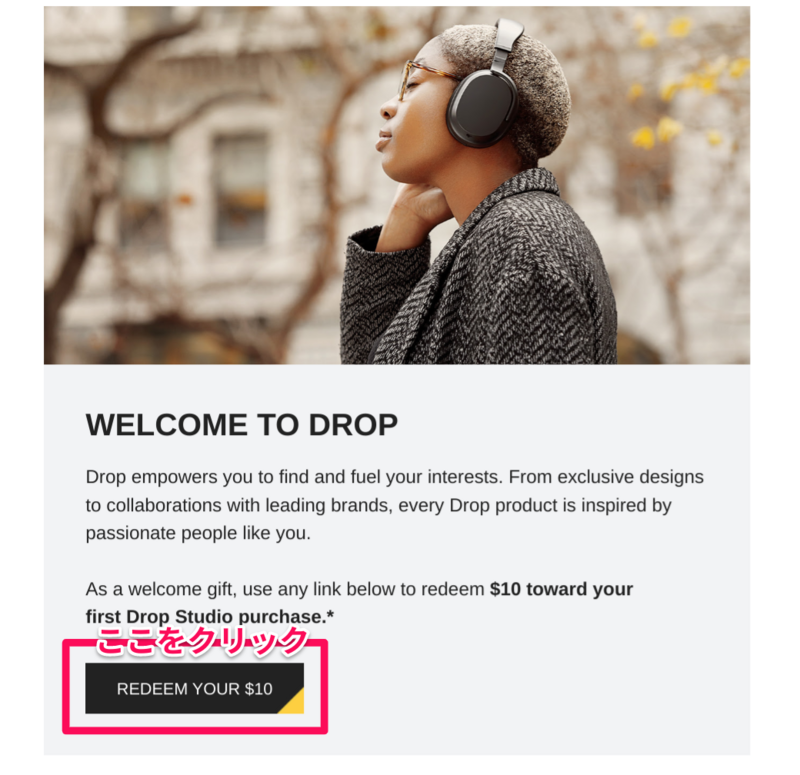
Task: Click the "to collaborations with leading brands" line
Action: tap(379, 505)
